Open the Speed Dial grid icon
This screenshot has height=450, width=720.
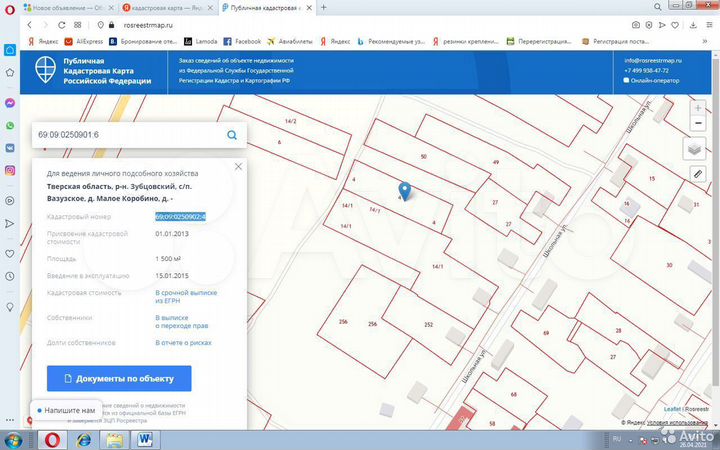[78, 25]
